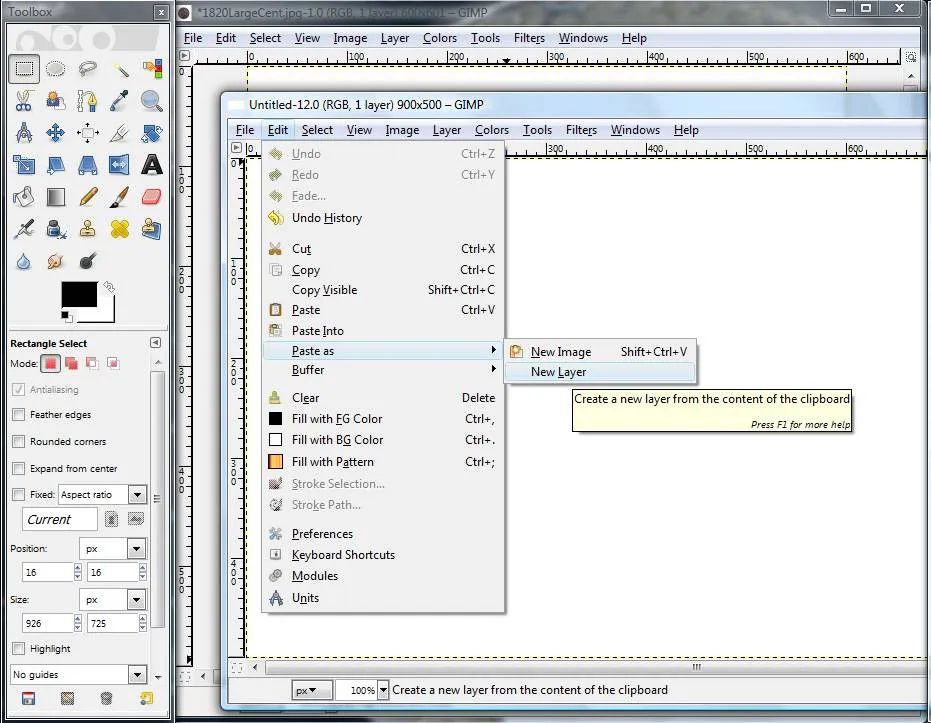Select the Ellipse Select tool
This screenshot has width=931, height=723.
point(56,69)
